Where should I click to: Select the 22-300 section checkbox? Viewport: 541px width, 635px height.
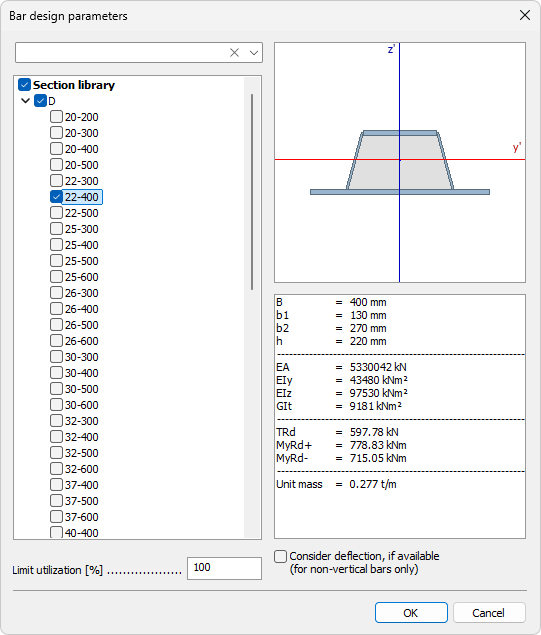click(56, 181)
